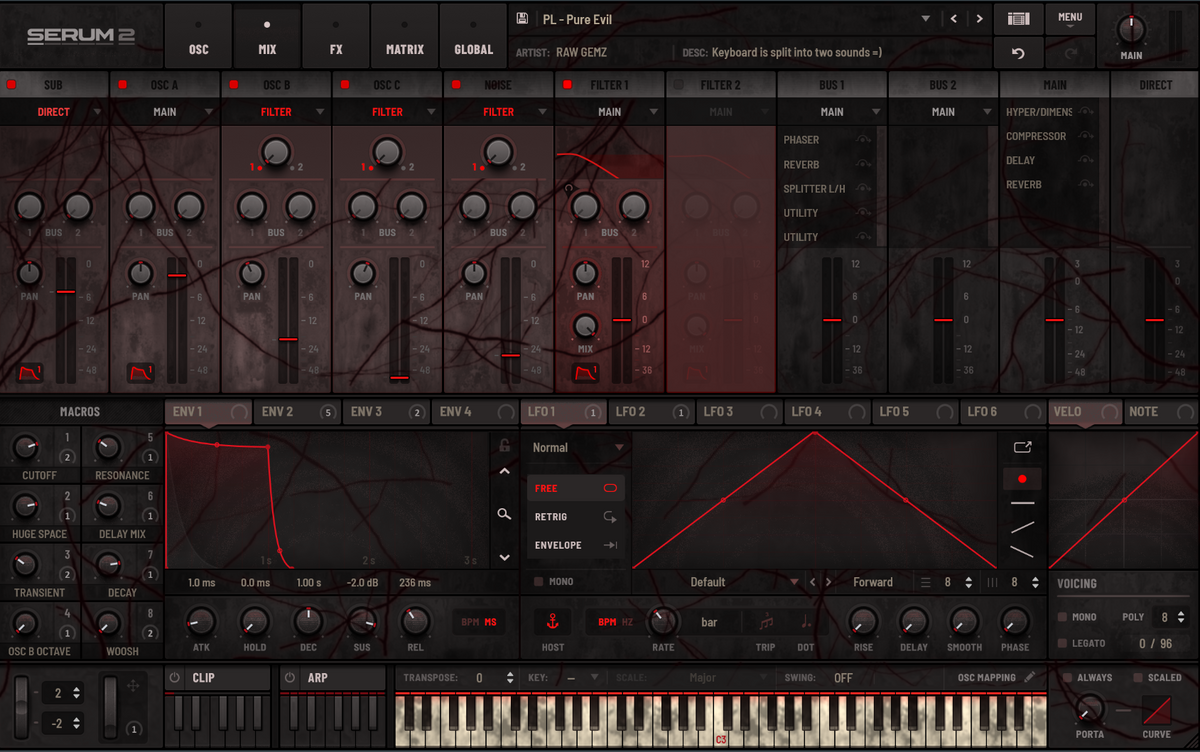Select the flat line LFO shape
This screenshot has height=752, width=1200.
pyautogui.click(x=1022, y=503)
